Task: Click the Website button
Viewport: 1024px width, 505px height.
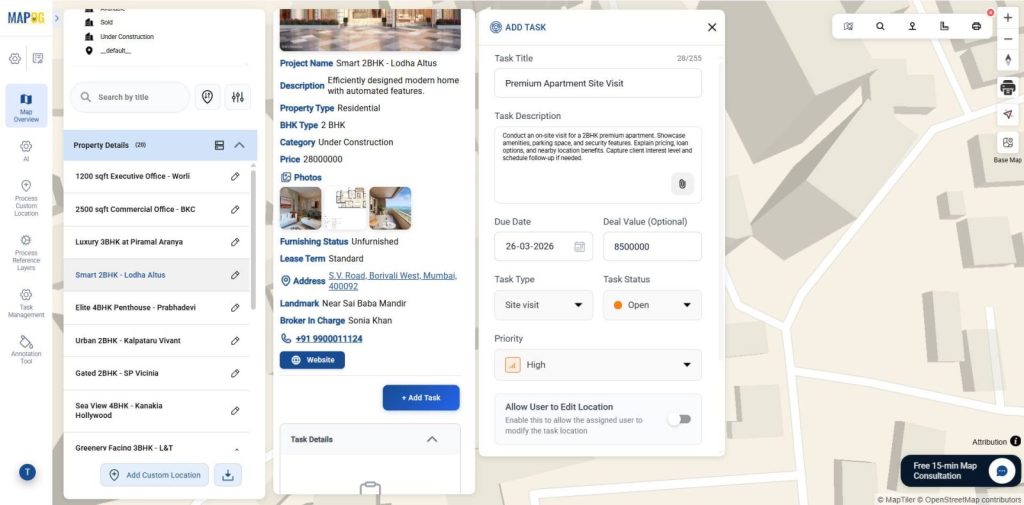Action: point(312,360)
